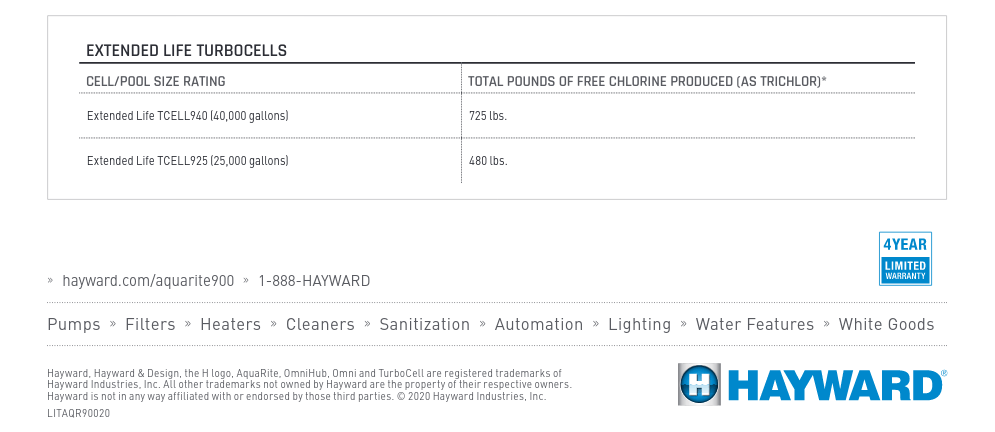Screen dimensions: 995x432
Task: Click the HAYWARD brand wordmark
Action: 835,385
